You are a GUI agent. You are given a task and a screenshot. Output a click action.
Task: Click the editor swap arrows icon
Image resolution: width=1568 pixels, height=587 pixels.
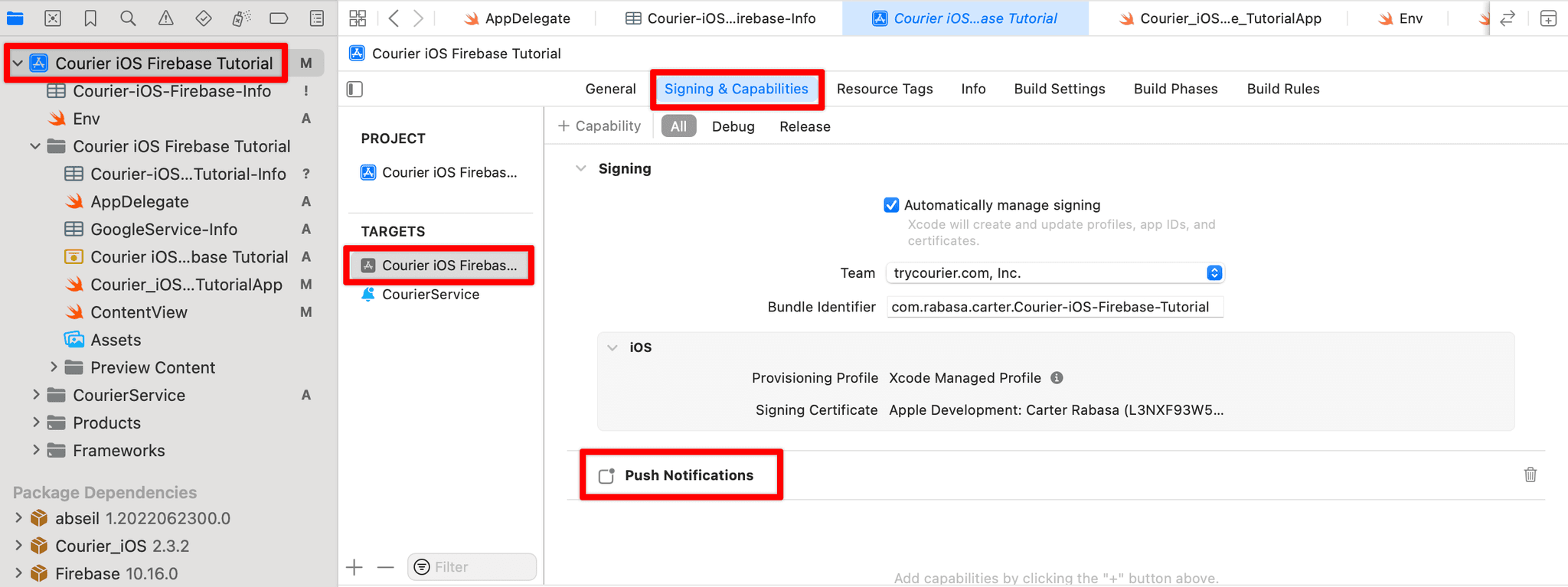1508,18
